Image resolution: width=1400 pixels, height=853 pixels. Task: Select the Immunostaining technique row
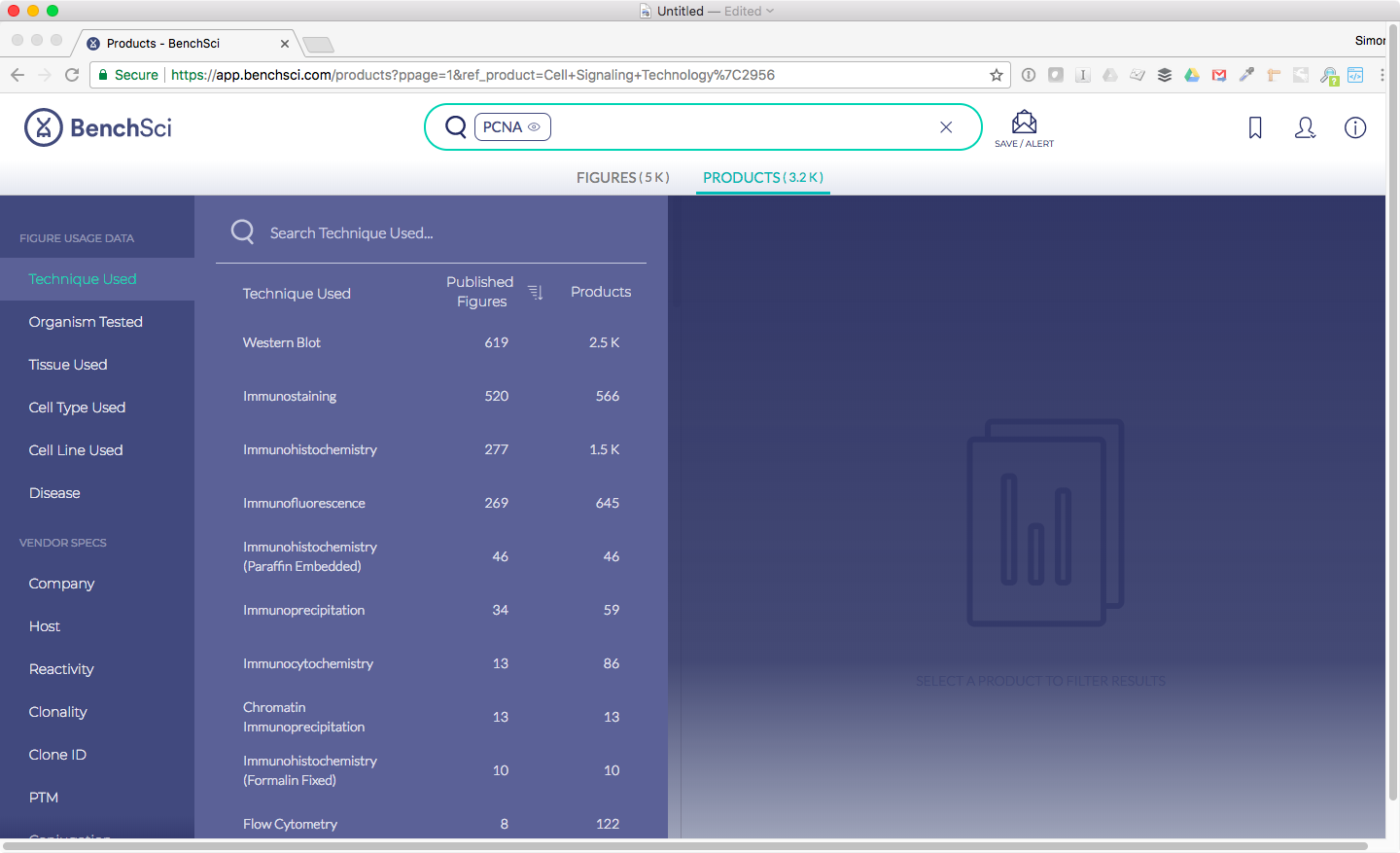tap(432, 396)
